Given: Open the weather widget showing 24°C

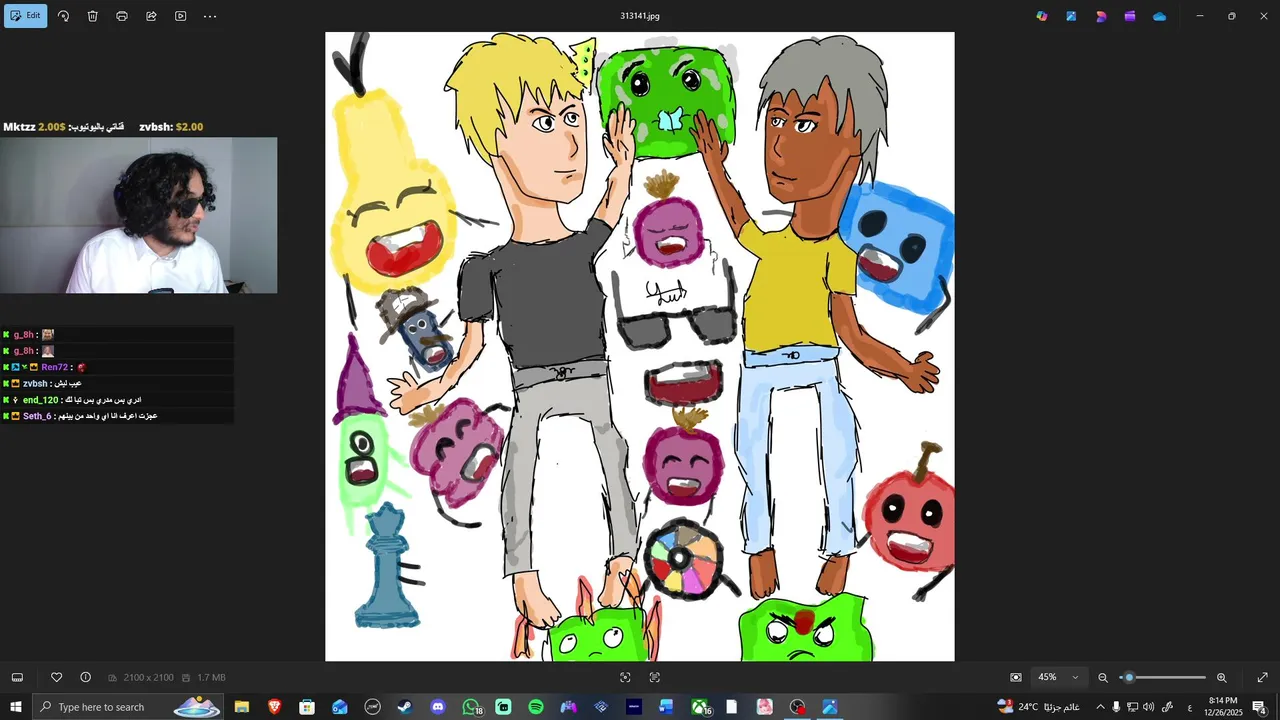Looking at the screenshot, I should point(1038,707).
